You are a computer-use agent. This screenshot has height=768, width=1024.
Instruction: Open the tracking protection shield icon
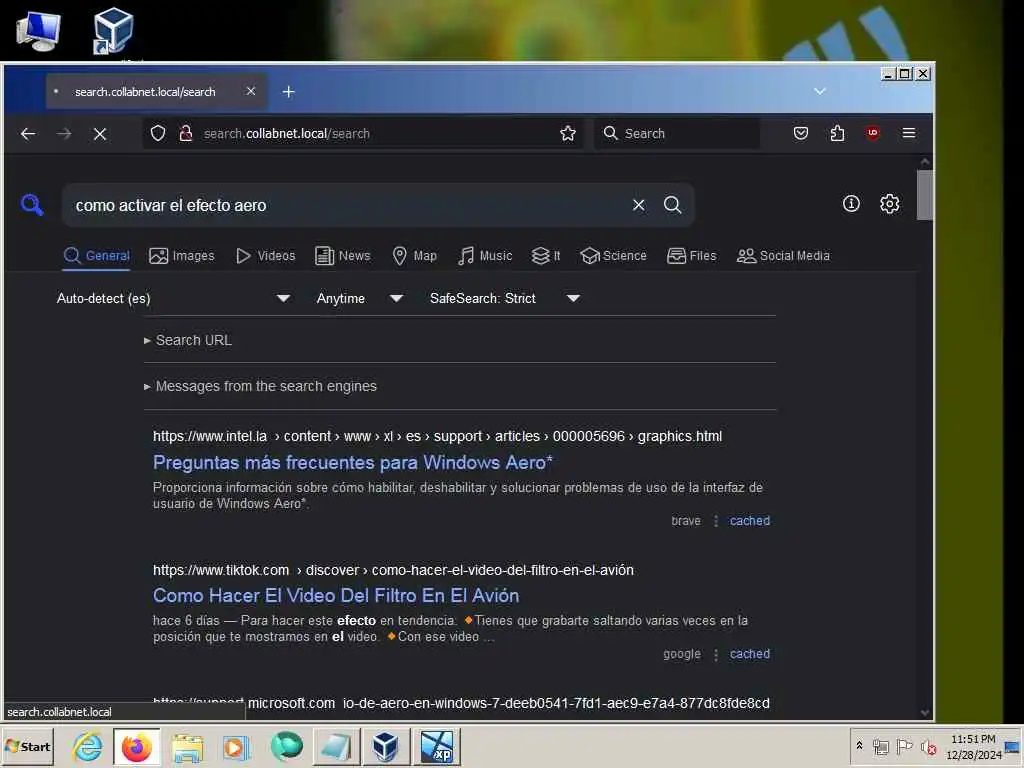click(x=158, y=133)
